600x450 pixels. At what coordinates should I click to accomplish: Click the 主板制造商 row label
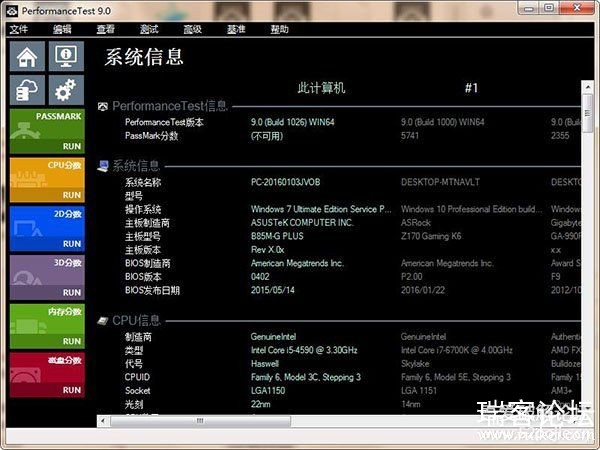(147, 223)
